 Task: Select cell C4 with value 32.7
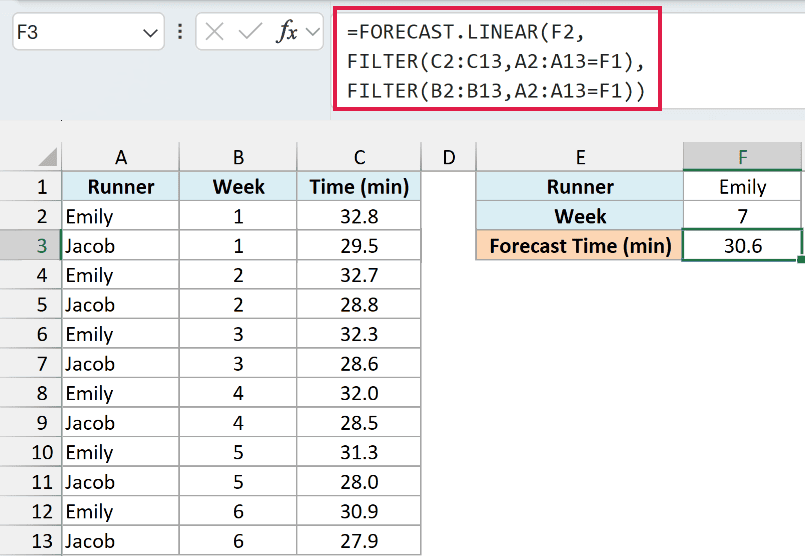pyautogui.click(x=359, y=275)
